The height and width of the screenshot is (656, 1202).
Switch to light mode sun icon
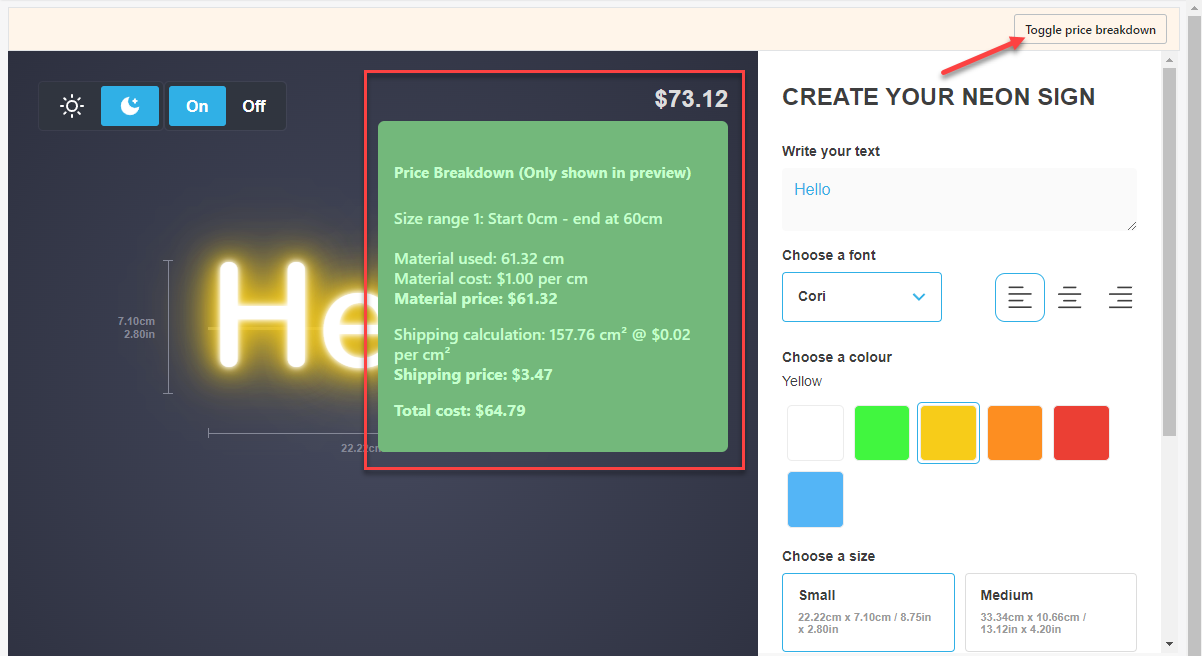coord(72,106)
